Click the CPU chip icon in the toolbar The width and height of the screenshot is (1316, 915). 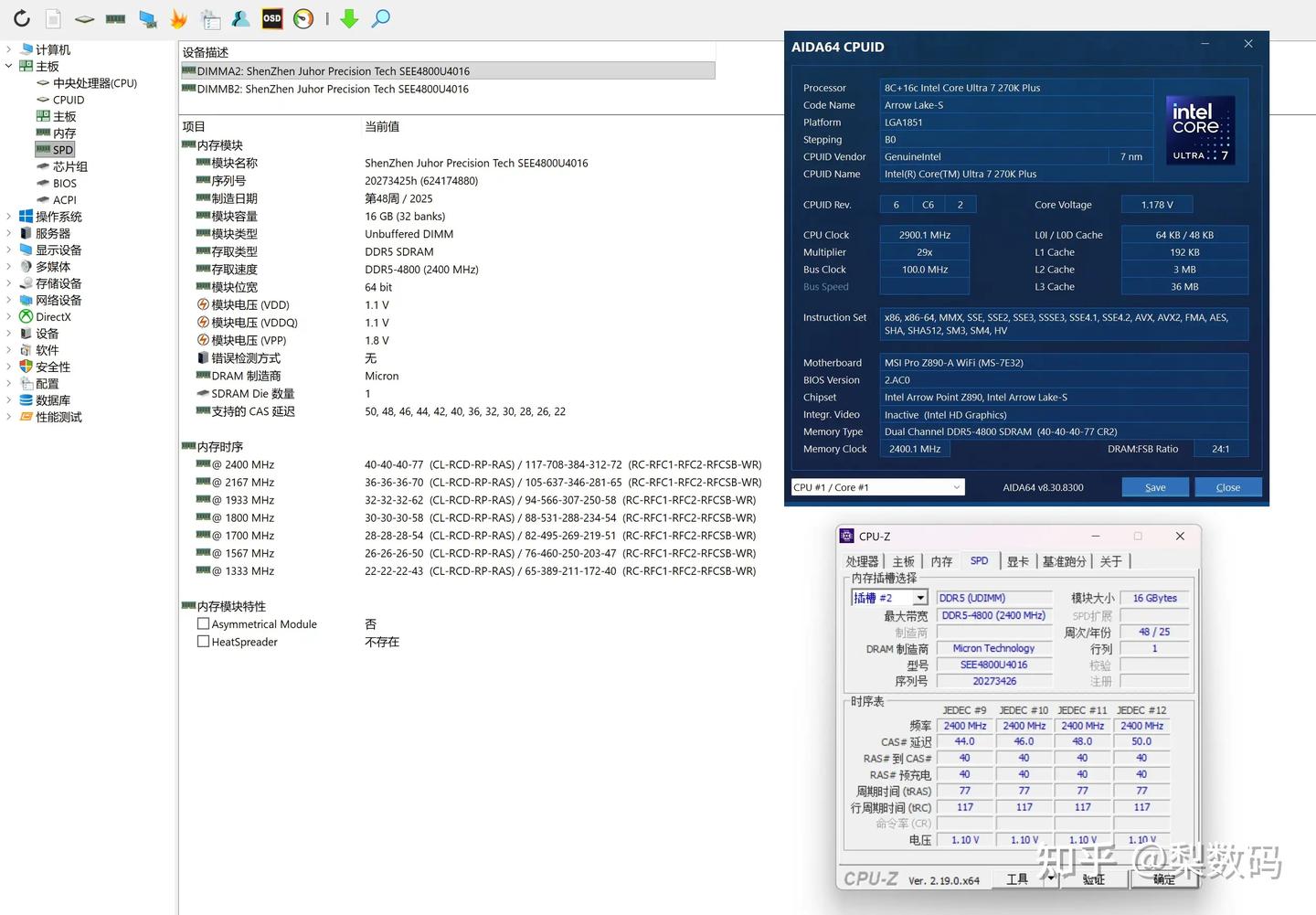(x=84, y=18)
